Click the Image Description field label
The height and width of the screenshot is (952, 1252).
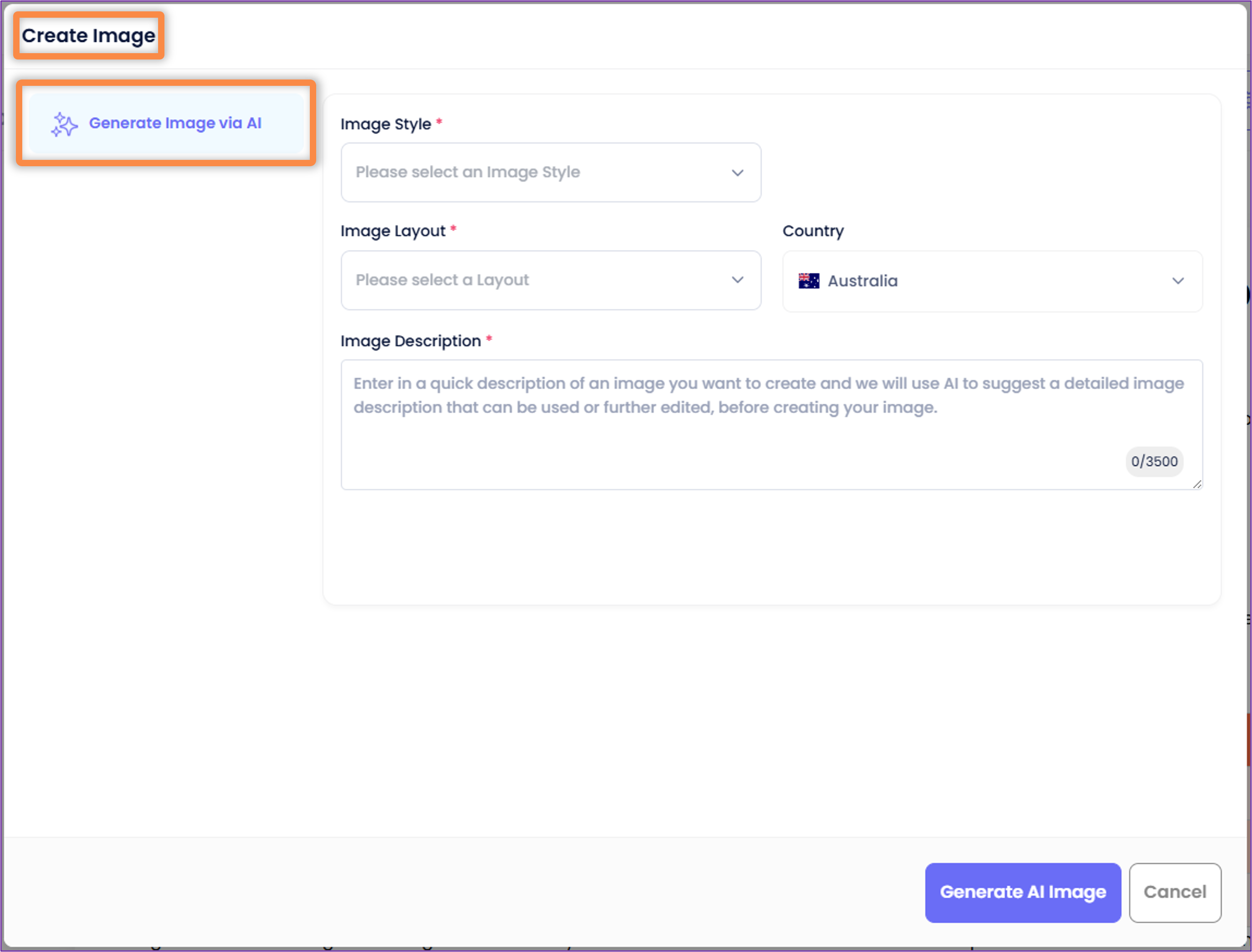410,341
